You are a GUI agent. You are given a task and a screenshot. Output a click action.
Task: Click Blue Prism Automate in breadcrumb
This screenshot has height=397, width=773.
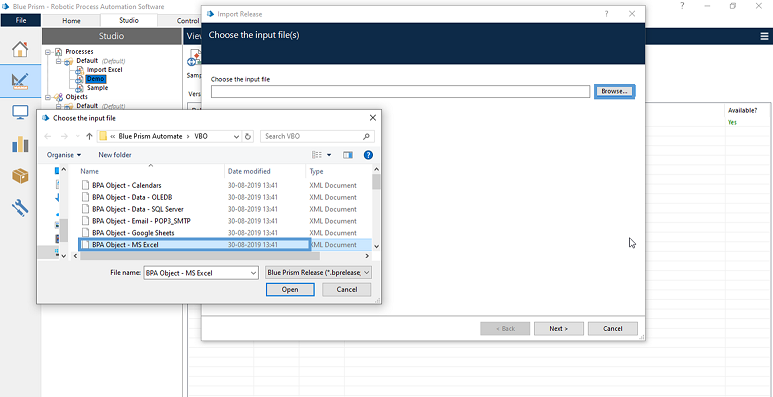(x=150, y=137)
